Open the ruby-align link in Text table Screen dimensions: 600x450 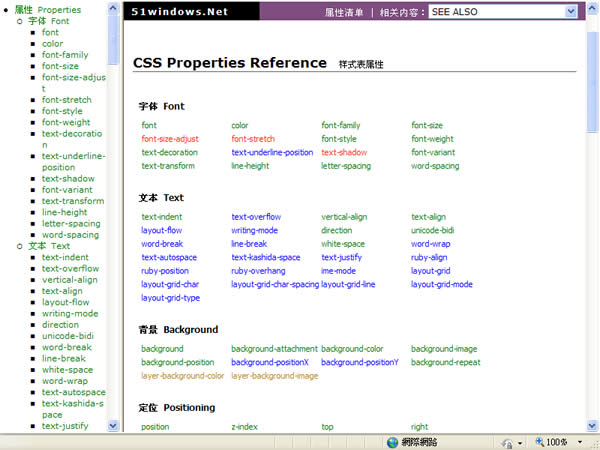(429, 258)
